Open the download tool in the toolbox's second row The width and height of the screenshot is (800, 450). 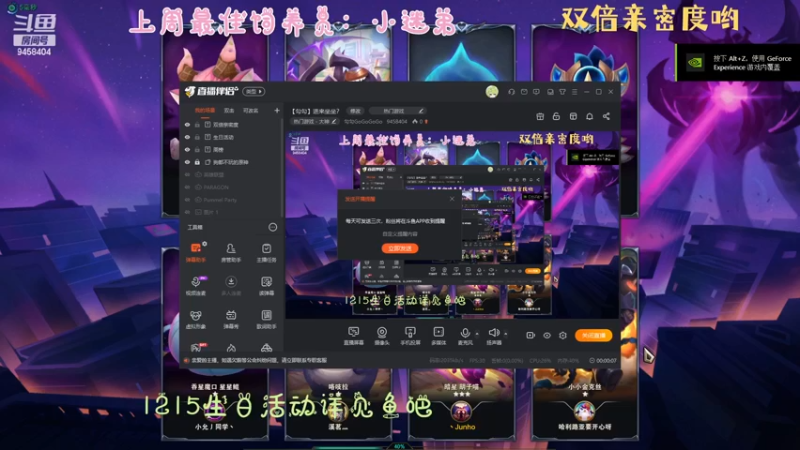[x=231, y=286]
